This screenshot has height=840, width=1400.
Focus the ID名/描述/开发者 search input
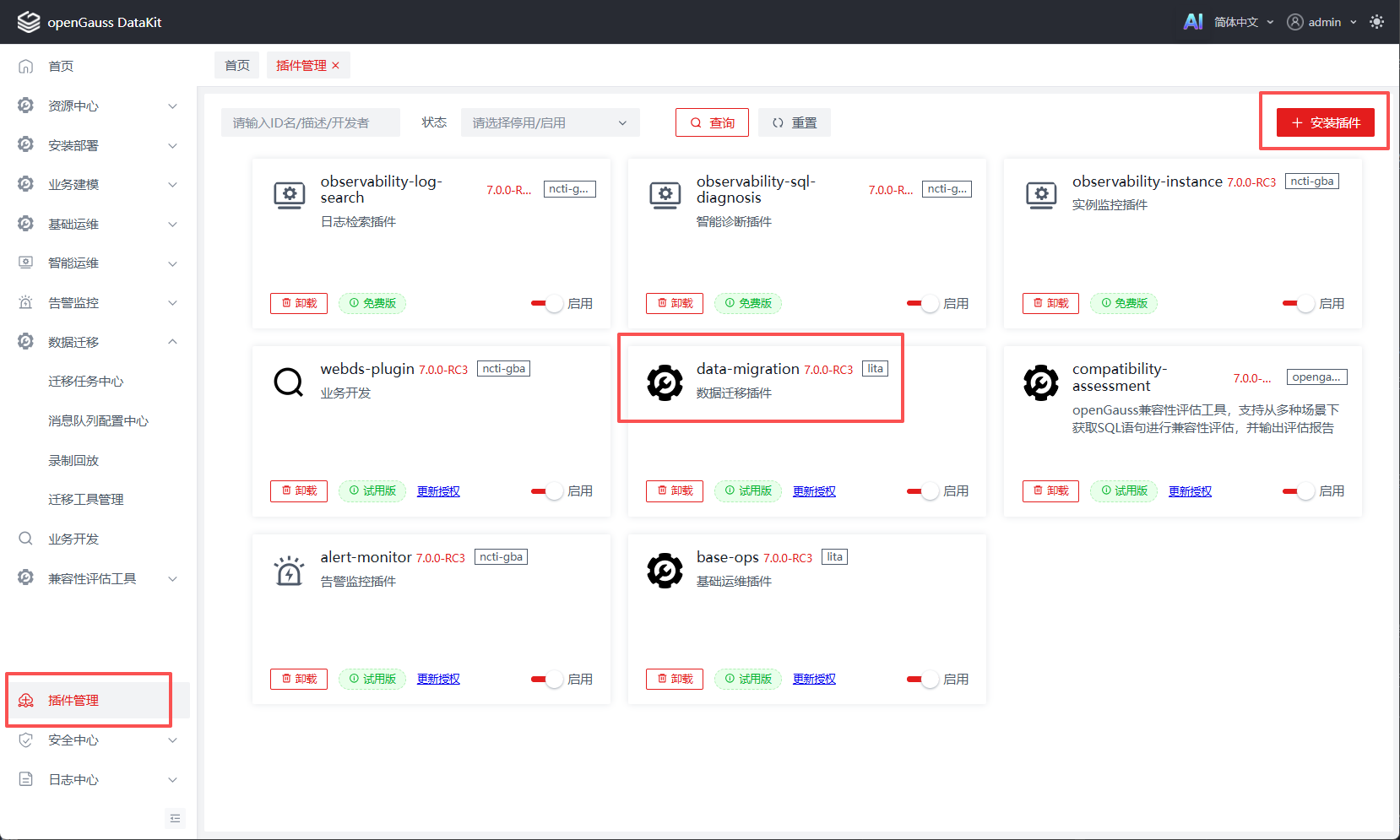coord(311,122)
